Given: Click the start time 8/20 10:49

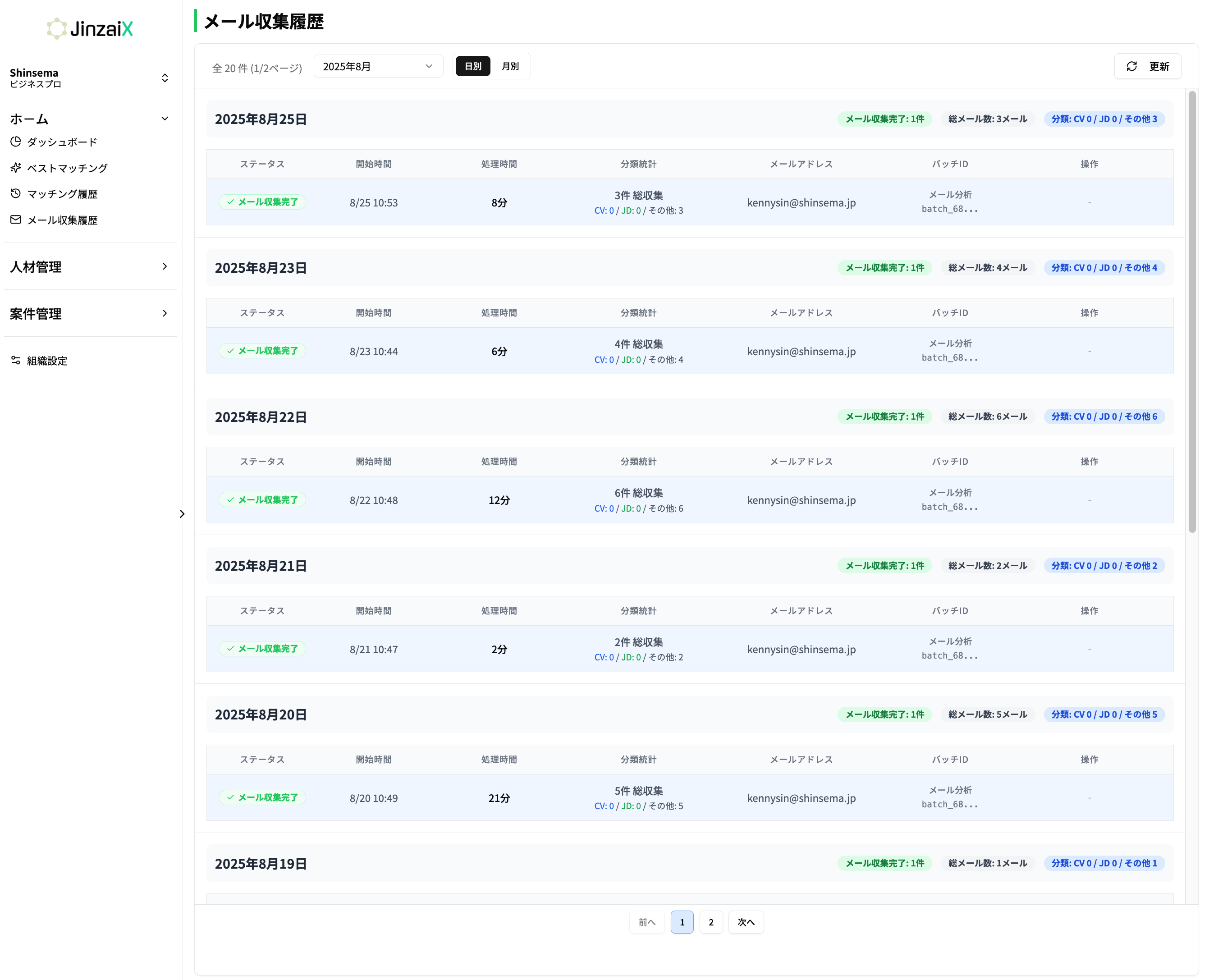Looking at the screenshot, I should [x=374, y=798].
